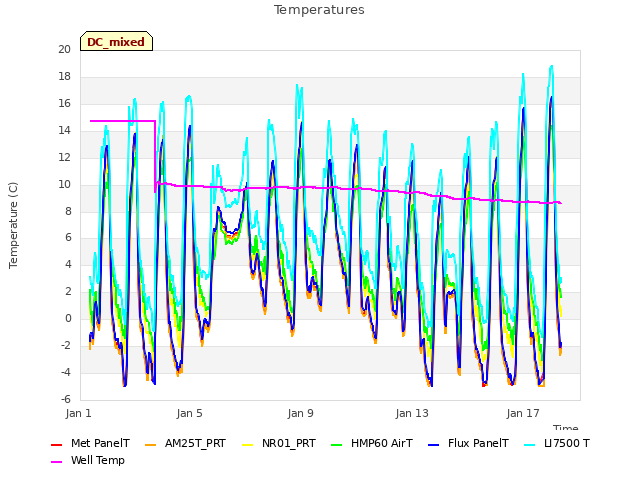Click the cyan LI7500 T color swatch
The image size is (640, 480).
529,444
